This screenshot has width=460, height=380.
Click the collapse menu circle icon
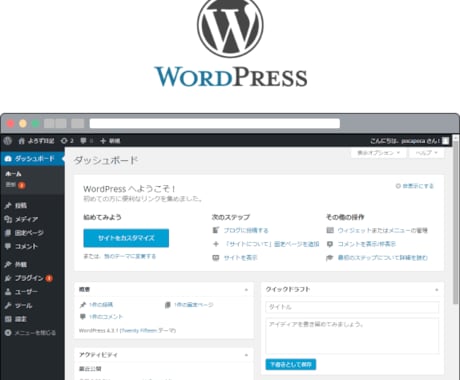pos(8,333)
